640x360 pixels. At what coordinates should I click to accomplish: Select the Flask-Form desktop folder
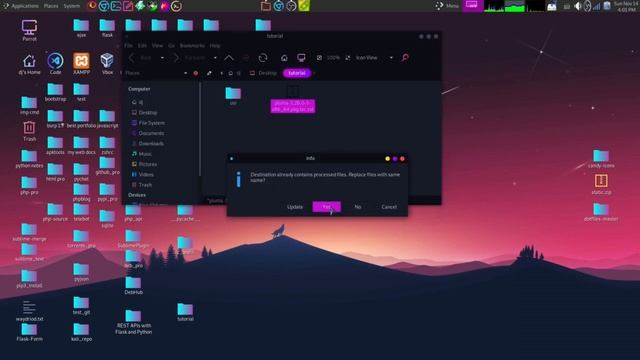pyautogui.click(x=29, y=332)
